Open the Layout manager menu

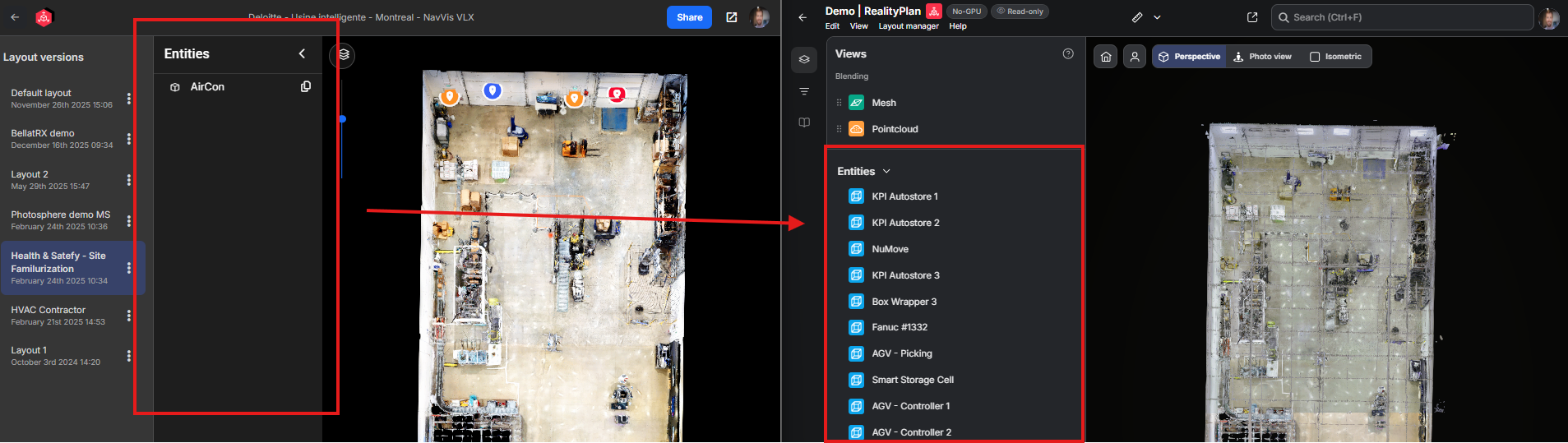(909, 26)
